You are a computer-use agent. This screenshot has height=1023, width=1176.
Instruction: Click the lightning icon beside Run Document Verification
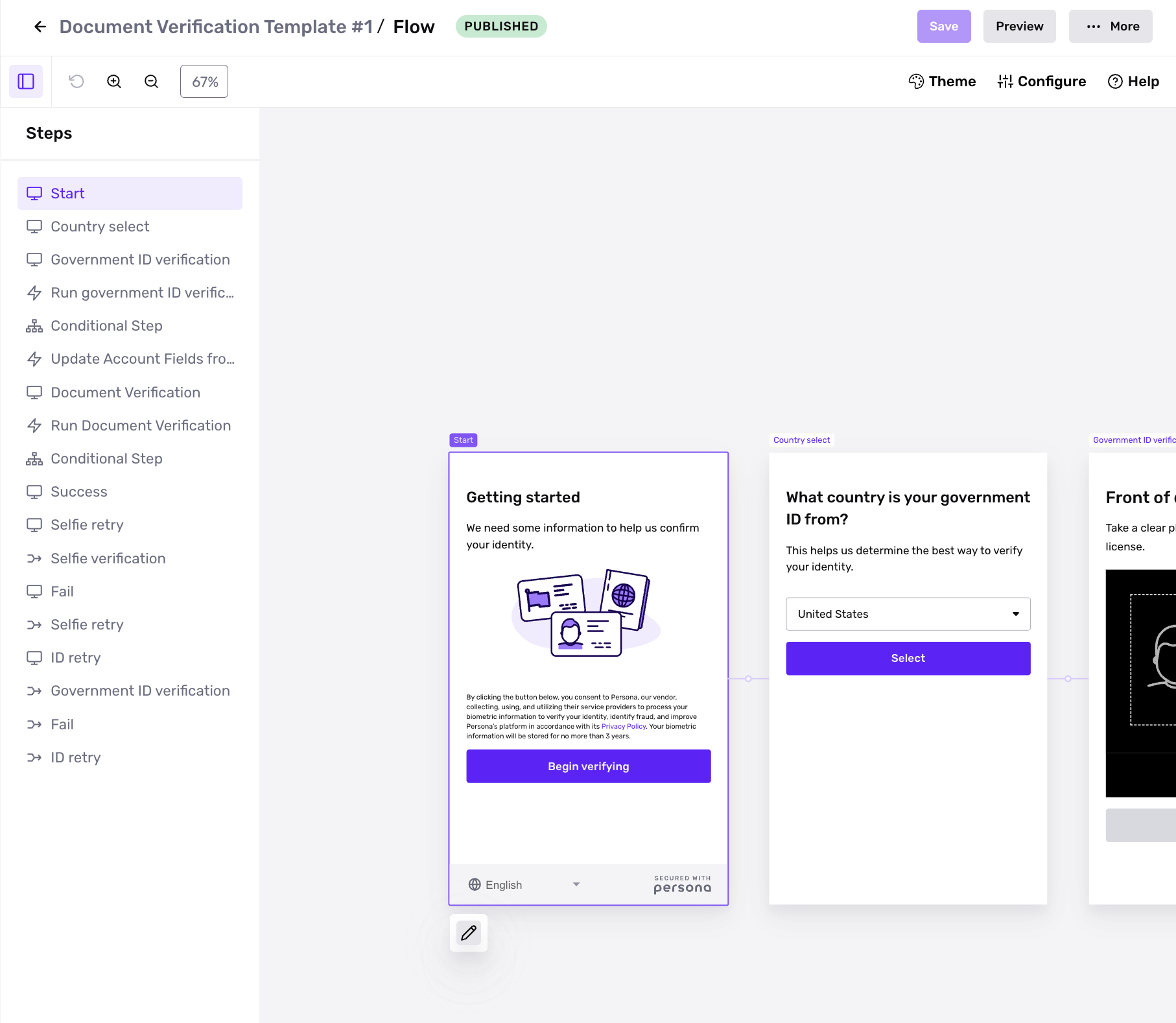point(34,425)
